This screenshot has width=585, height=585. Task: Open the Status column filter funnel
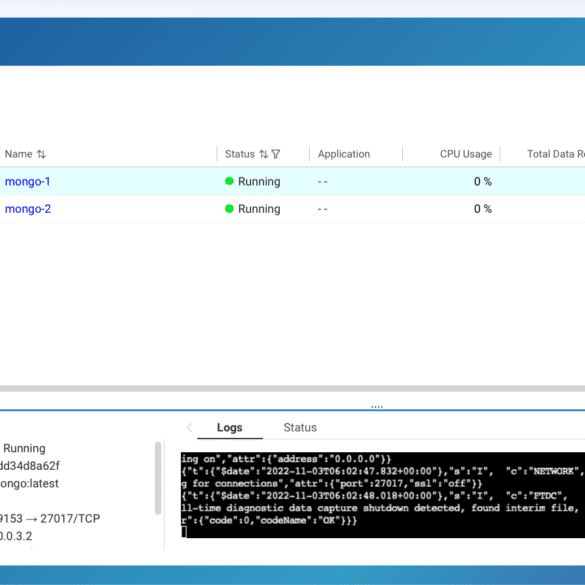[276, 154]
